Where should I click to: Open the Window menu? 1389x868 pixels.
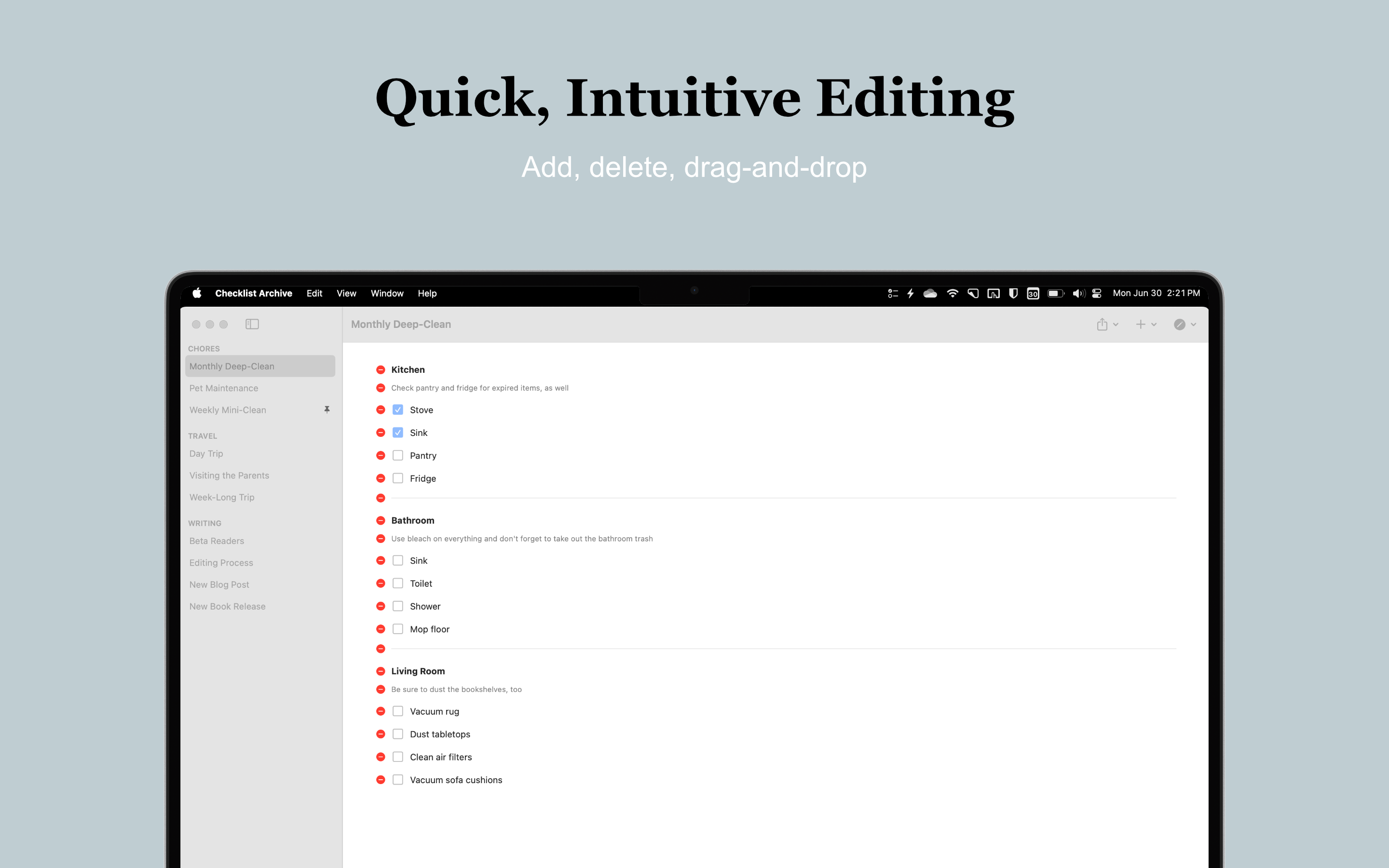pyautogui.click(x=387, y=293)
